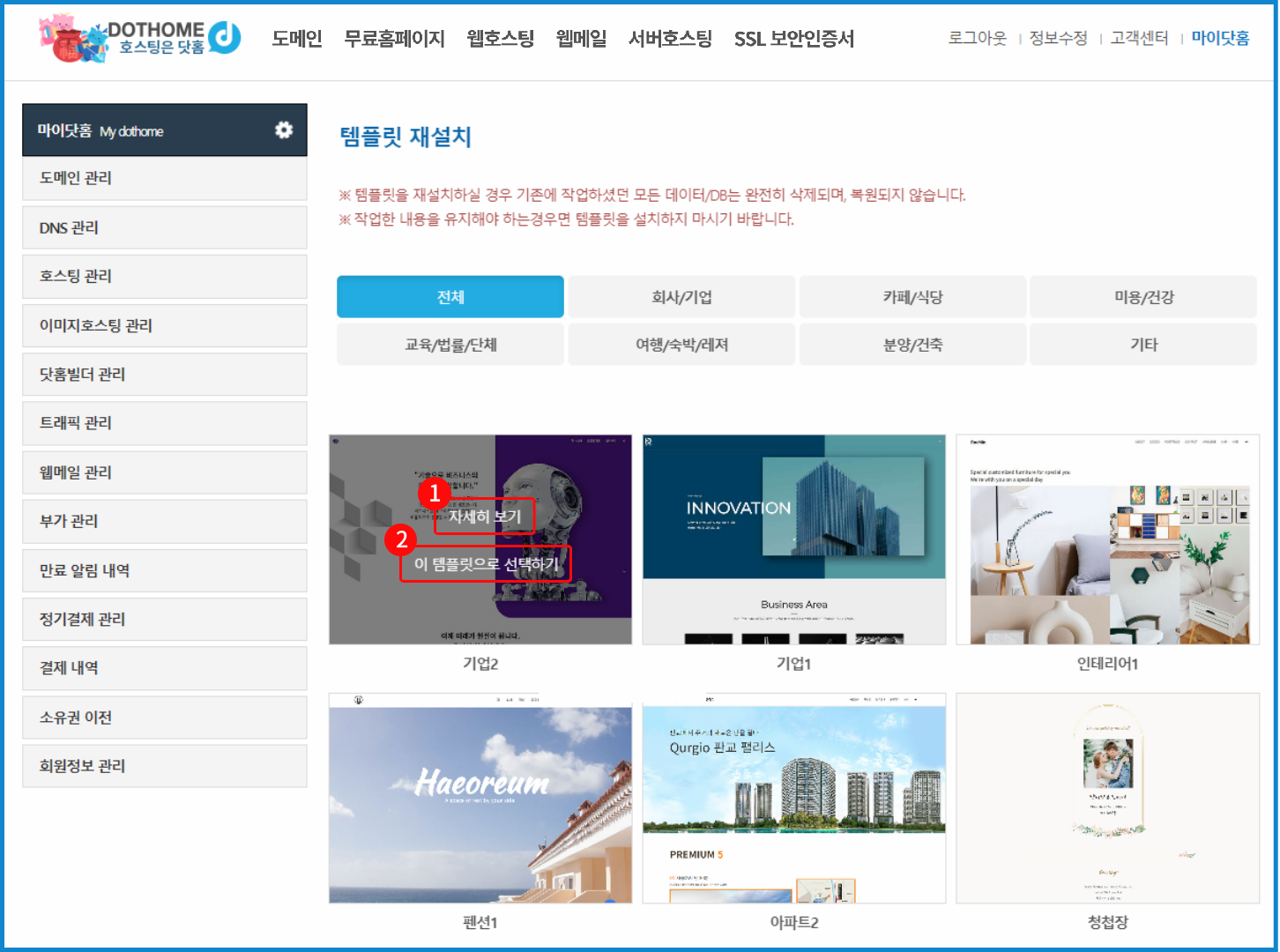Click SSL 보안인증서 in top navigation
1280x952 pixels.
(x=793, y=39)
